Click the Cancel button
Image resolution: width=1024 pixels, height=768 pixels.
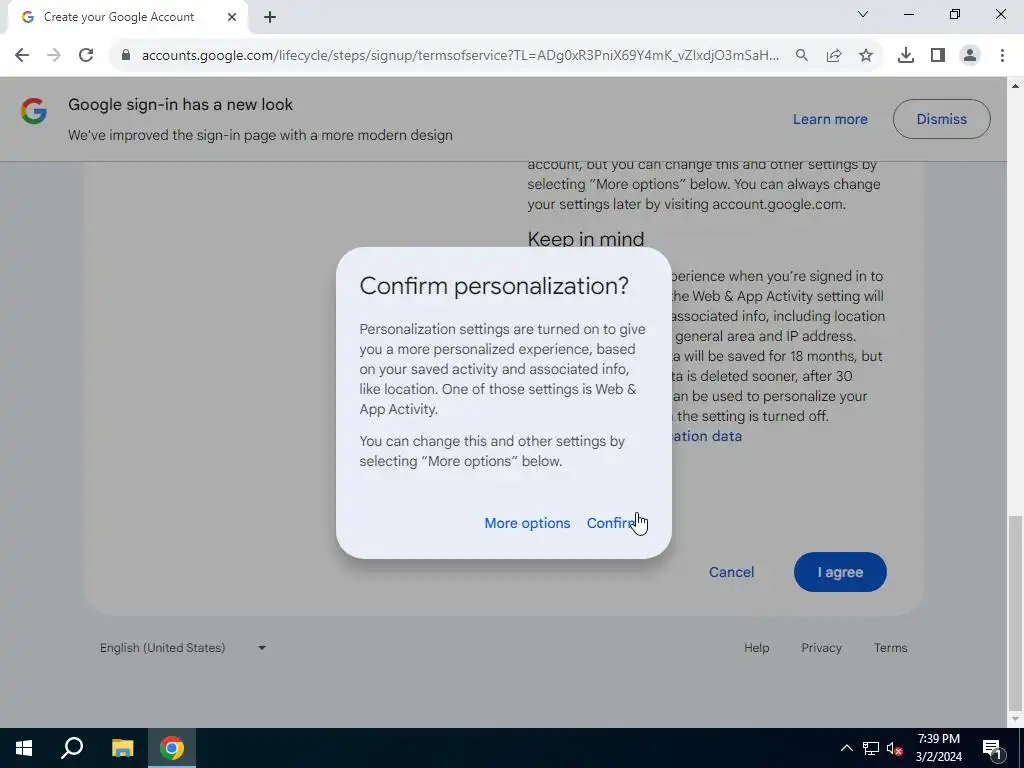point(731,572)
